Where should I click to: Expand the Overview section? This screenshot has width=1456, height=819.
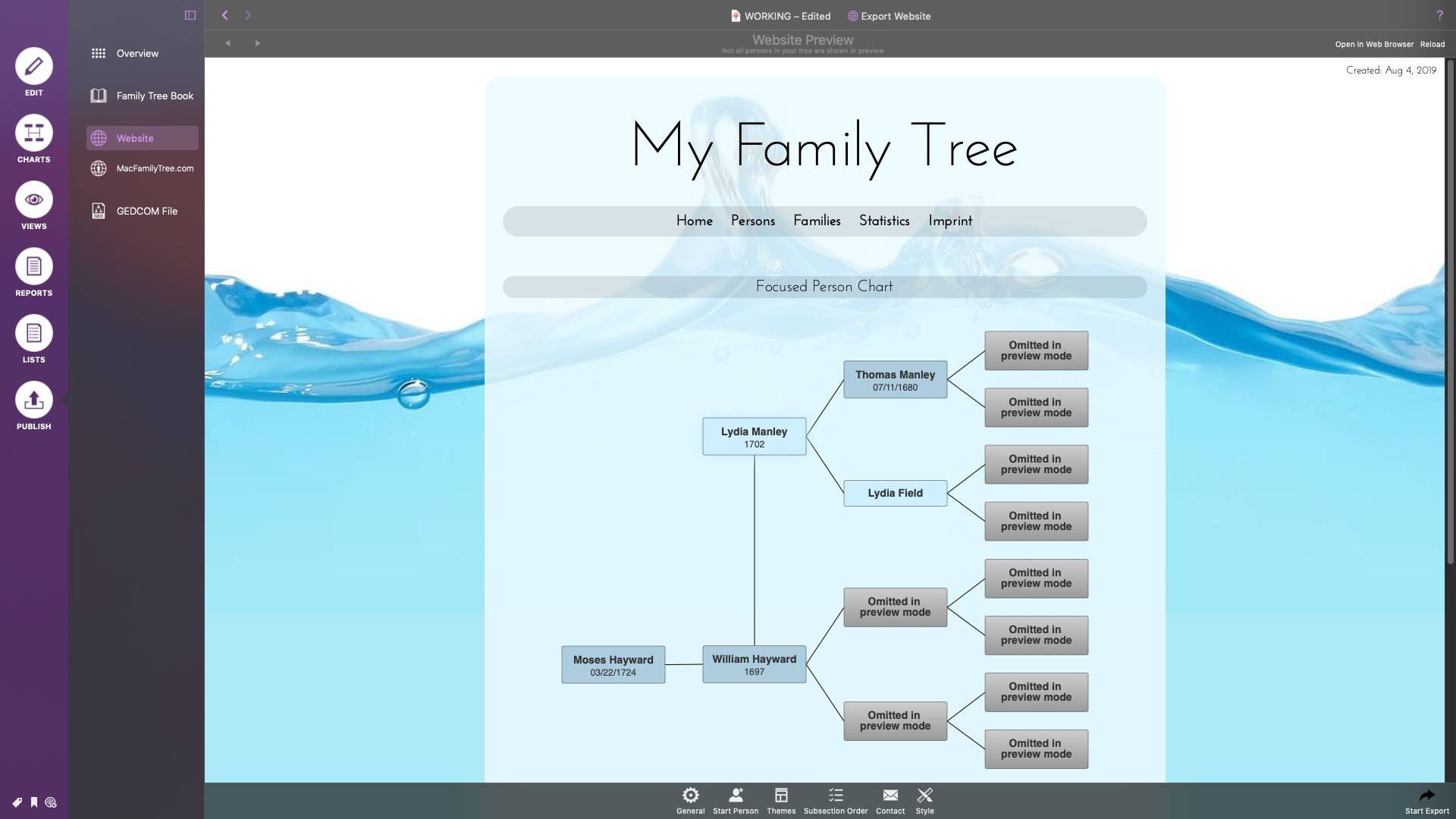(x=137, y=53)
